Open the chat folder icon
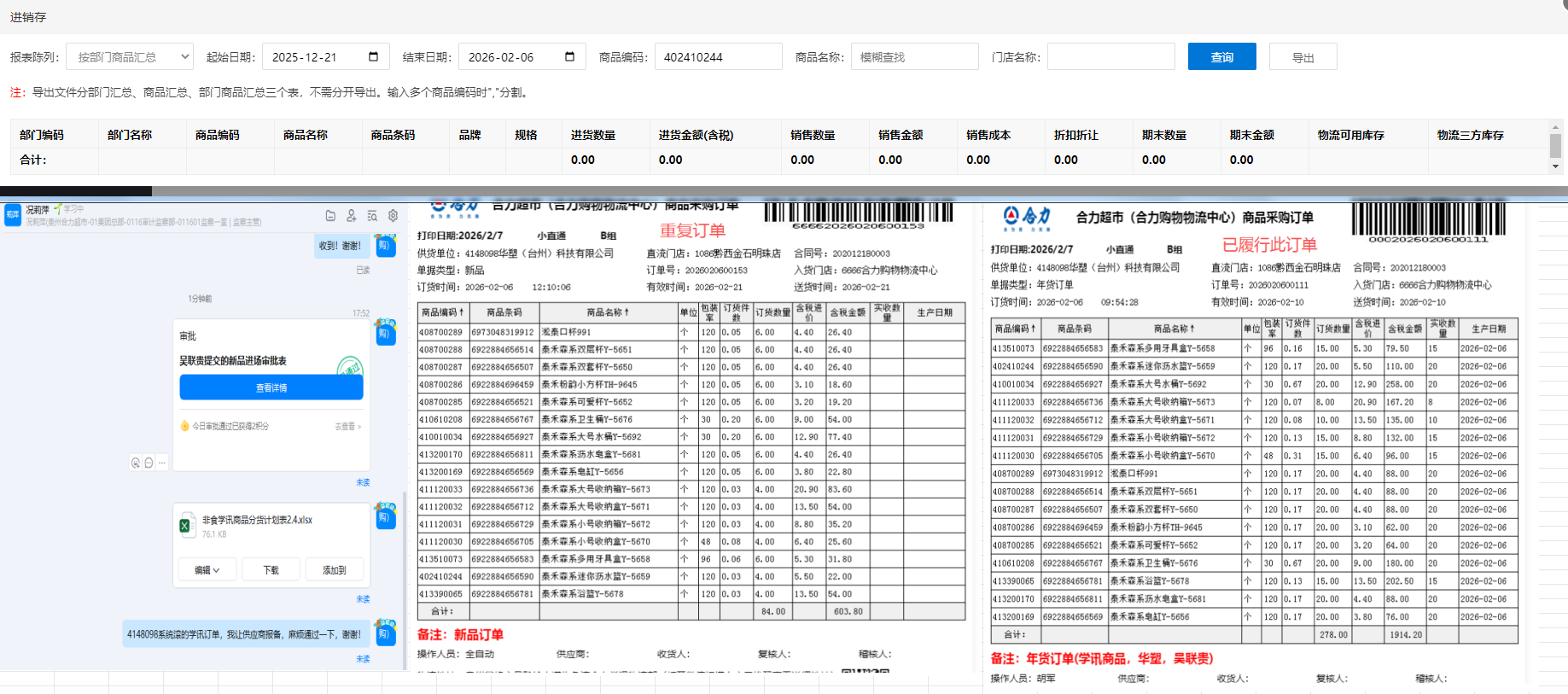Image resolution: width=1568 pixels, height=694 pixels. pos(330,216)
